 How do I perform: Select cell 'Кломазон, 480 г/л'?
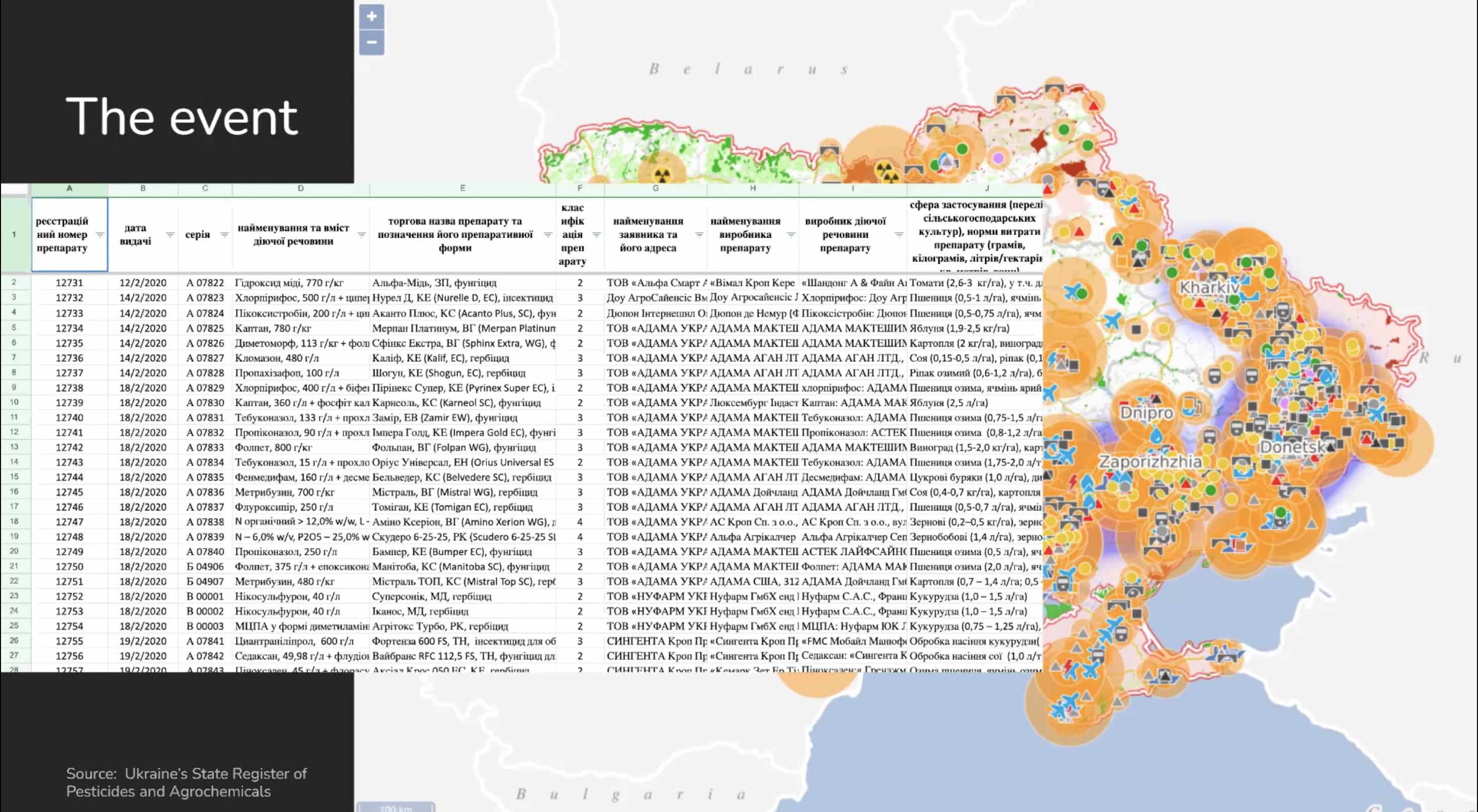click(301, 358)
